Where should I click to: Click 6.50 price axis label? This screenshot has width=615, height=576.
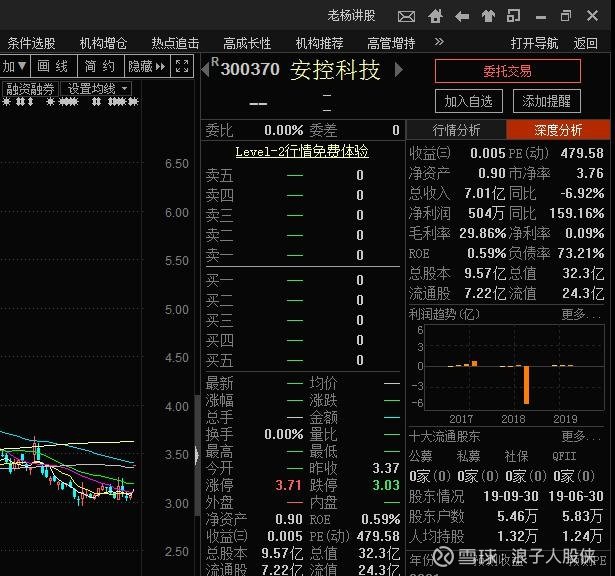177,164
